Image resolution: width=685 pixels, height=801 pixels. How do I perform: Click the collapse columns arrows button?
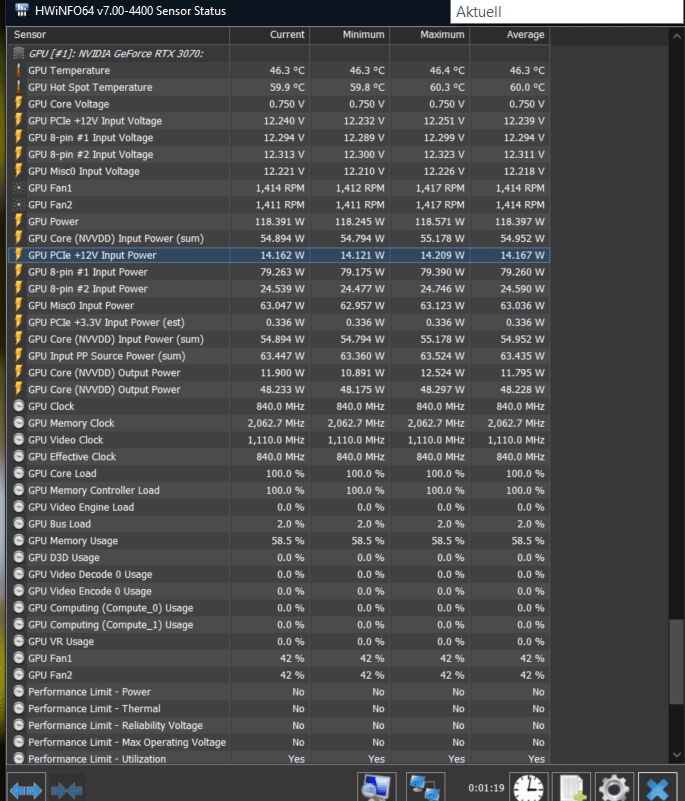tap(66, 790)
